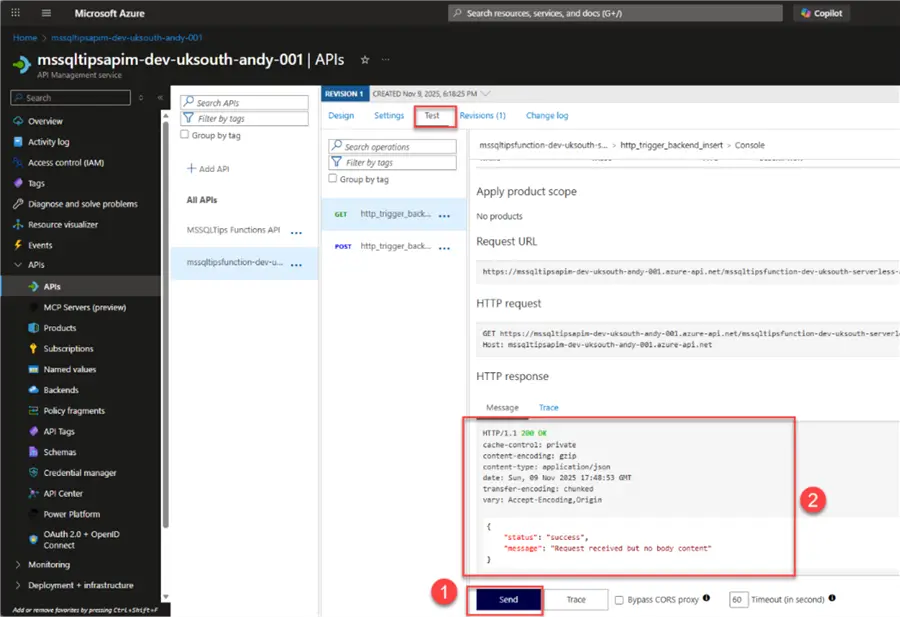Image resolution: width=900 pixels, height=617 pixels.
Task: Switch to the Test tab
Action: (432, 115)
